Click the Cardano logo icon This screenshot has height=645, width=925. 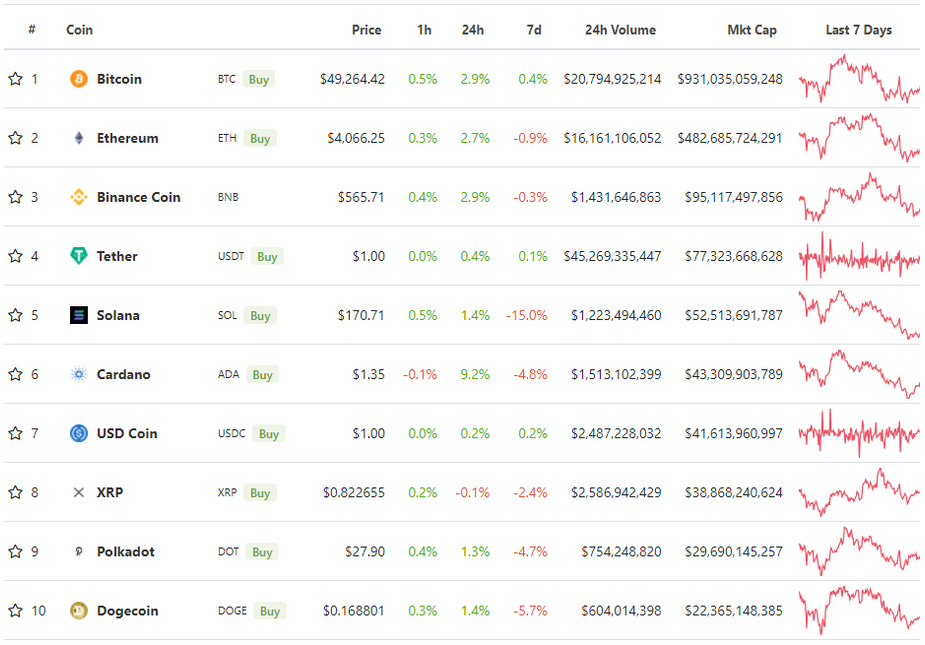tap(78, 374)
